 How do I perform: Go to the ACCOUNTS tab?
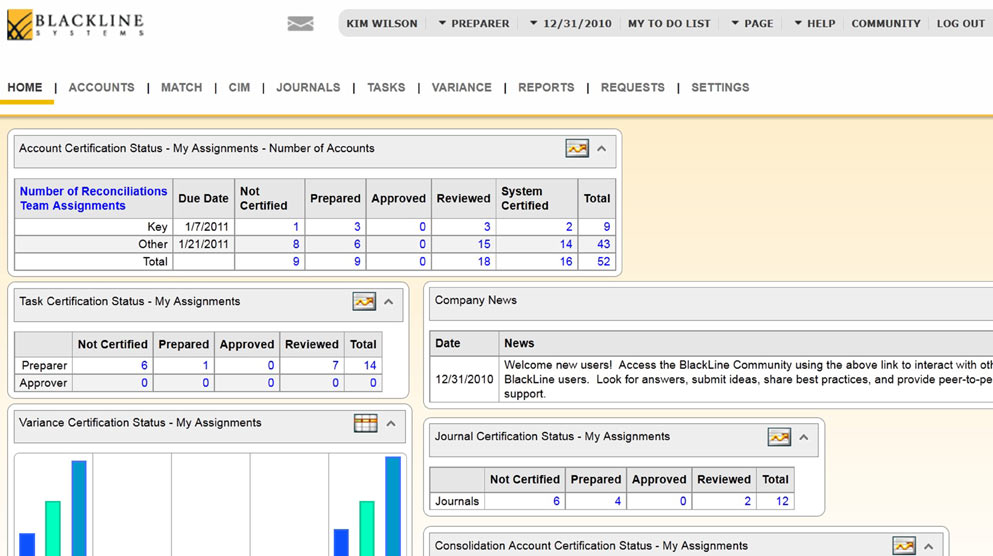tap(101, 87)
